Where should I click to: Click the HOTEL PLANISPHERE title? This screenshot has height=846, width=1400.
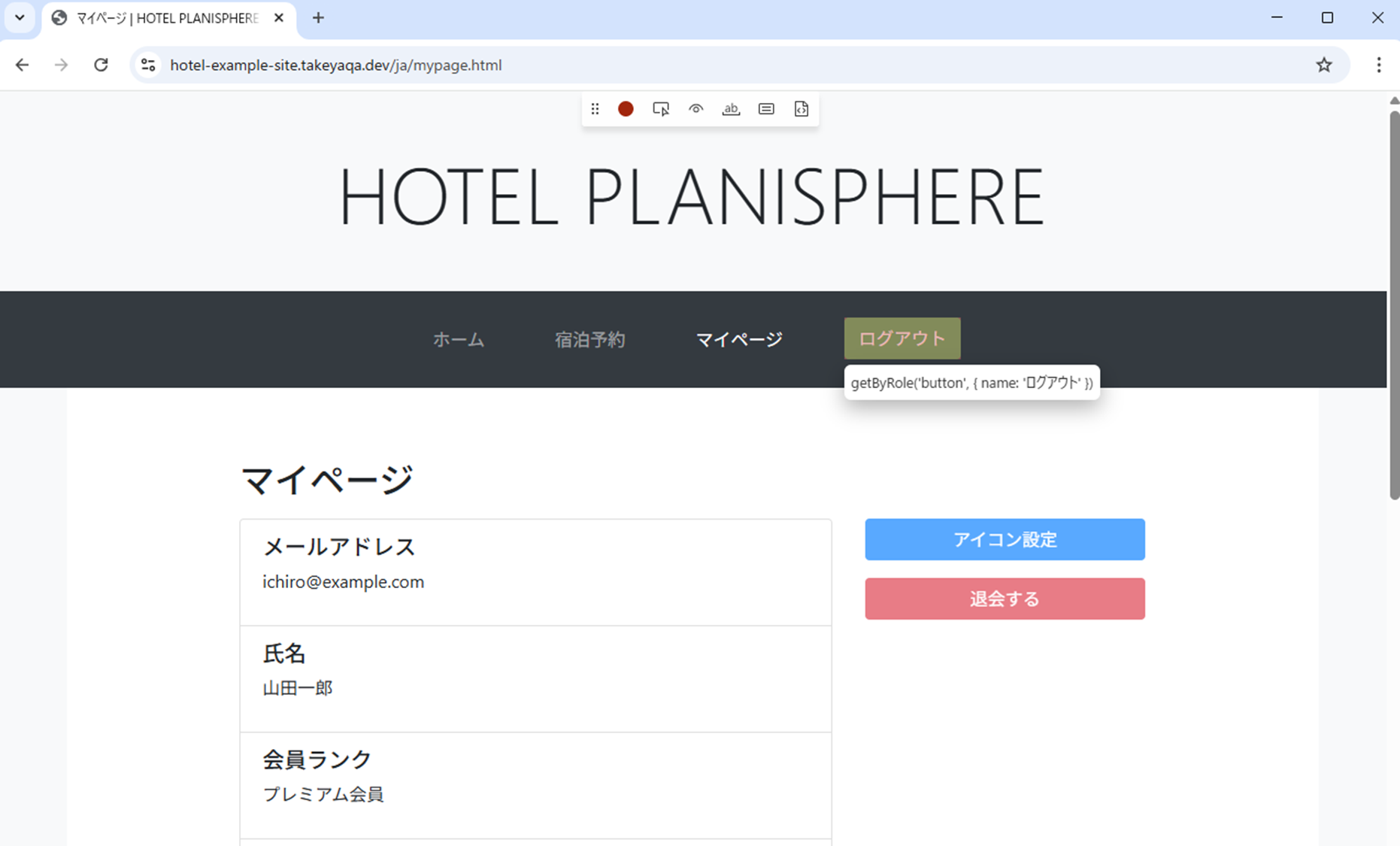[692, 196]
